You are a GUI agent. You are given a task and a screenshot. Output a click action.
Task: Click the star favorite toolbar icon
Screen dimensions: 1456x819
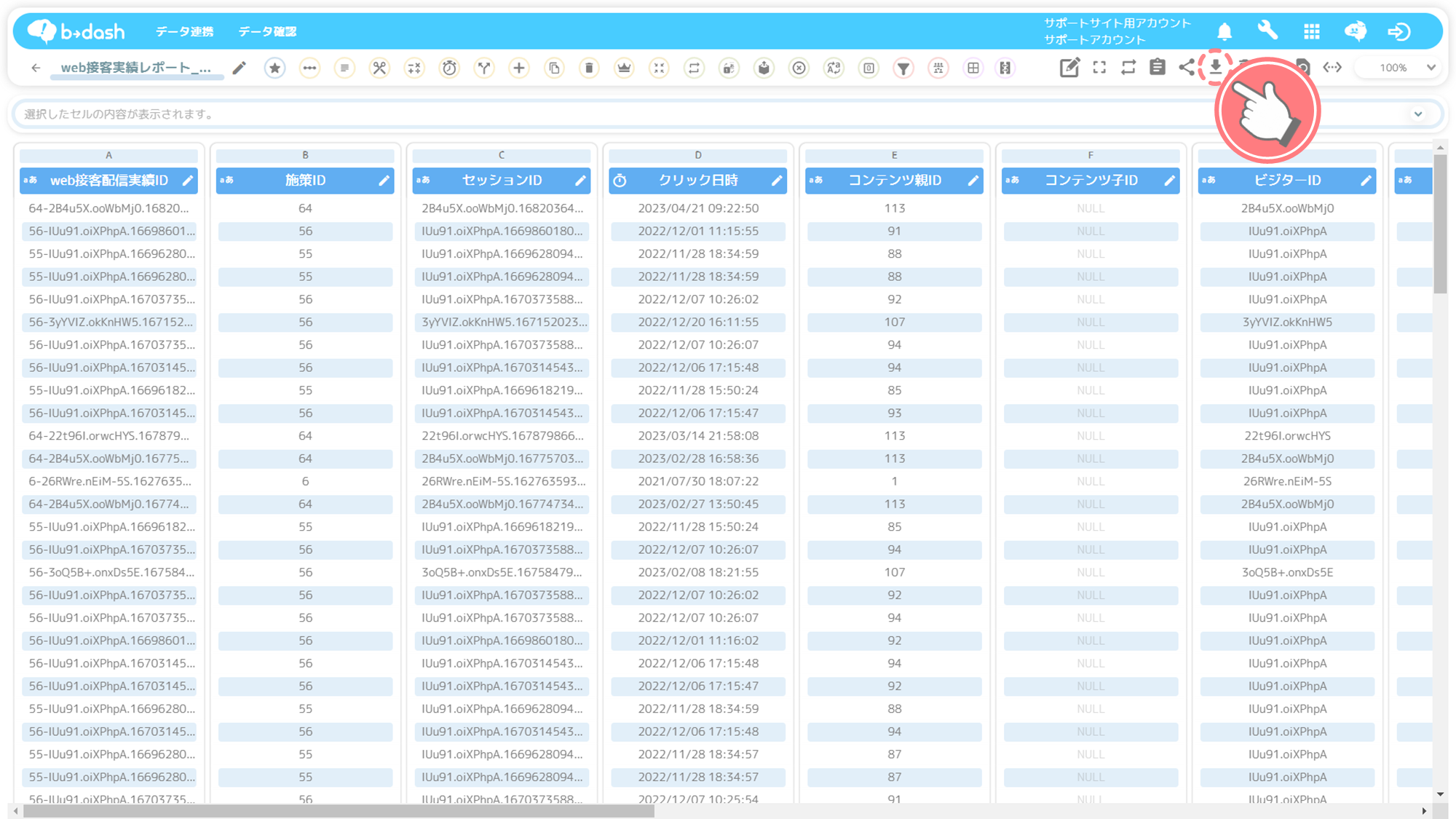tap(274, 68)
